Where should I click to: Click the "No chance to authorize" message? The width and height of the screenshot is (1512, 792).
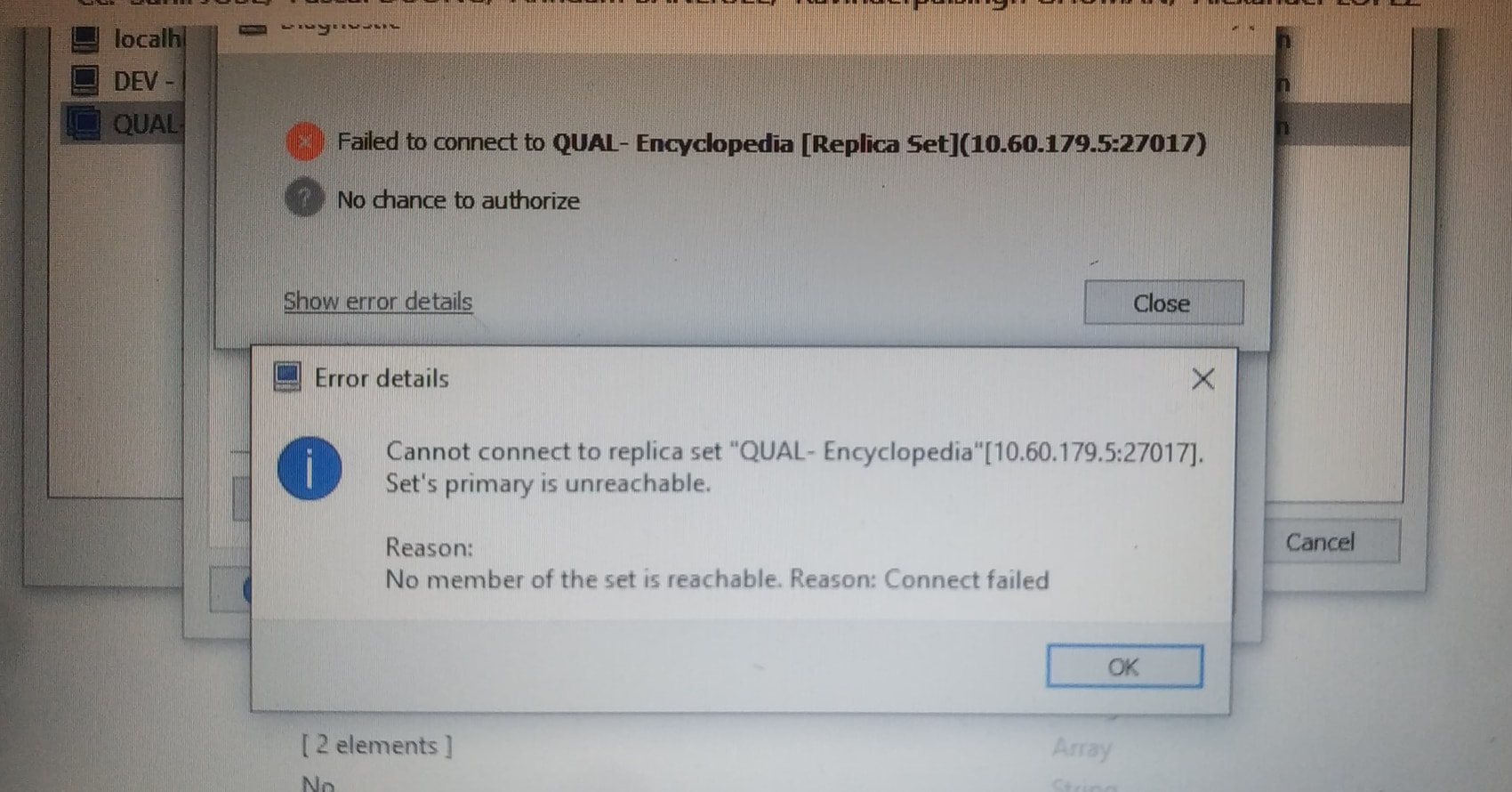pyautogui.click(x=458, y=200)
